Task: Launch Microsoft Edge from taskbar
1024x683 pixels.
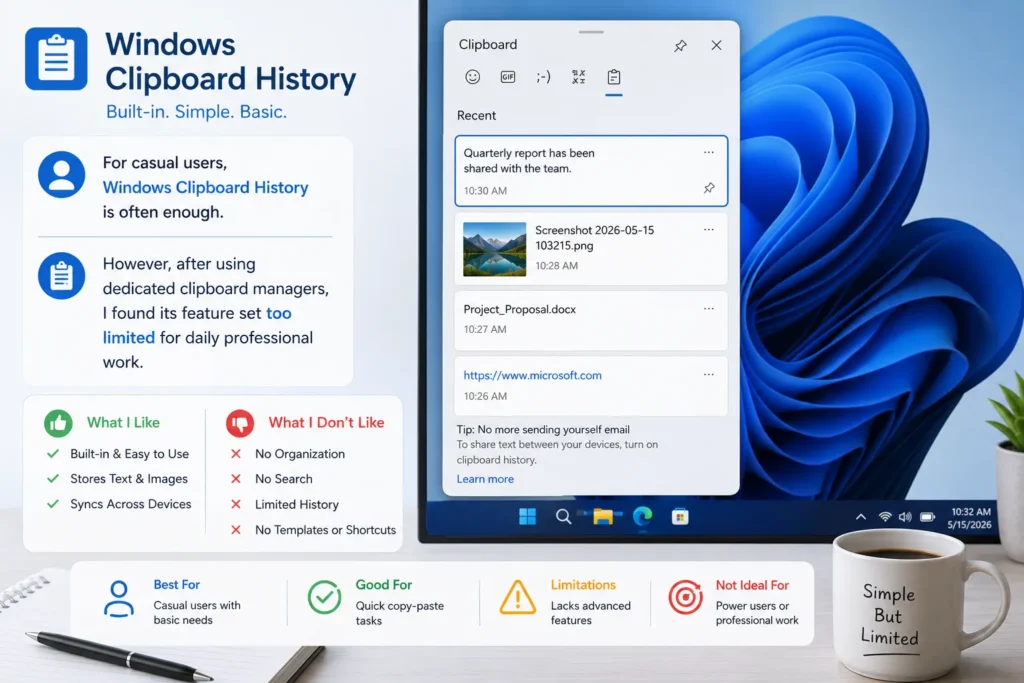Action: 643,516
